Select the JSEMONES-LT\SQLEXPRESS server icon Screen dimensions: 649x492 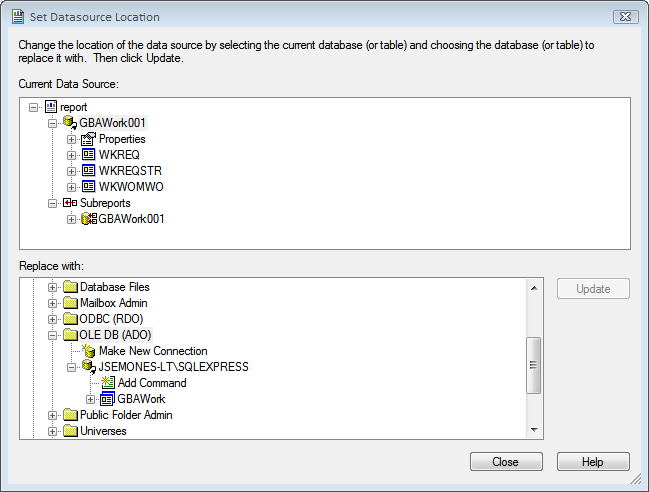click(89, 367)
